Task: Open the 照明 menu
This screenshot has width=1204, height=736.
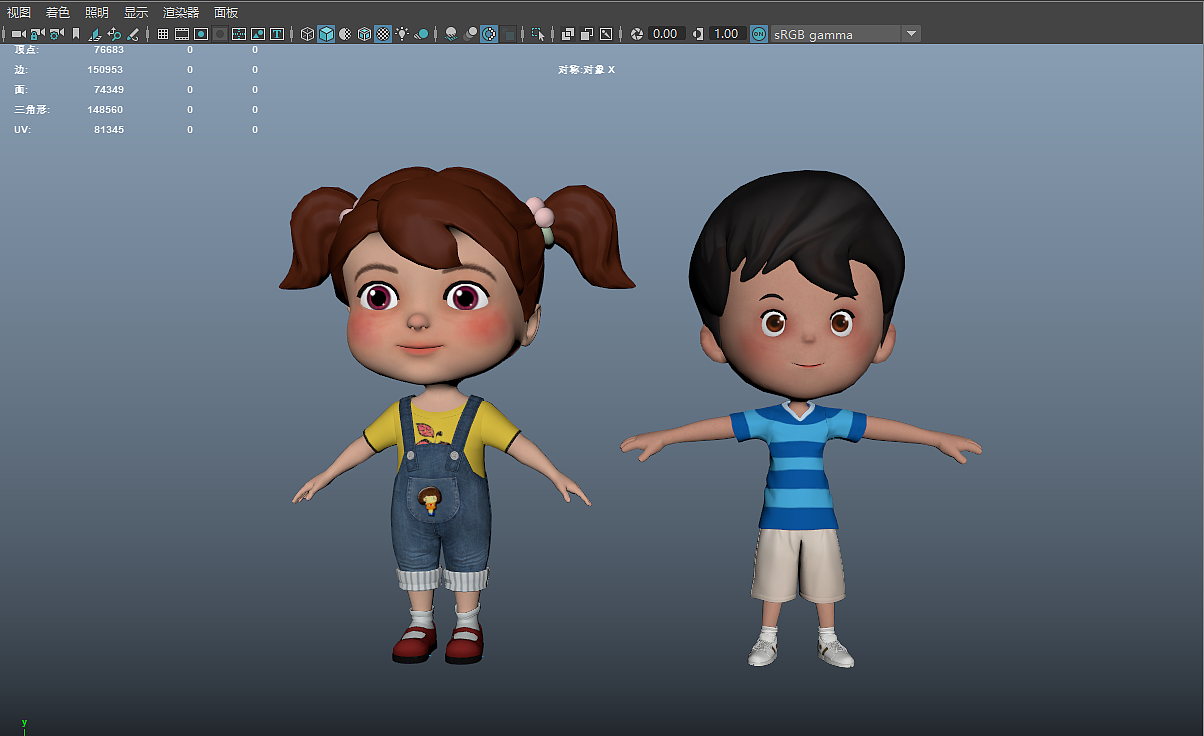Action: point(97,13)
